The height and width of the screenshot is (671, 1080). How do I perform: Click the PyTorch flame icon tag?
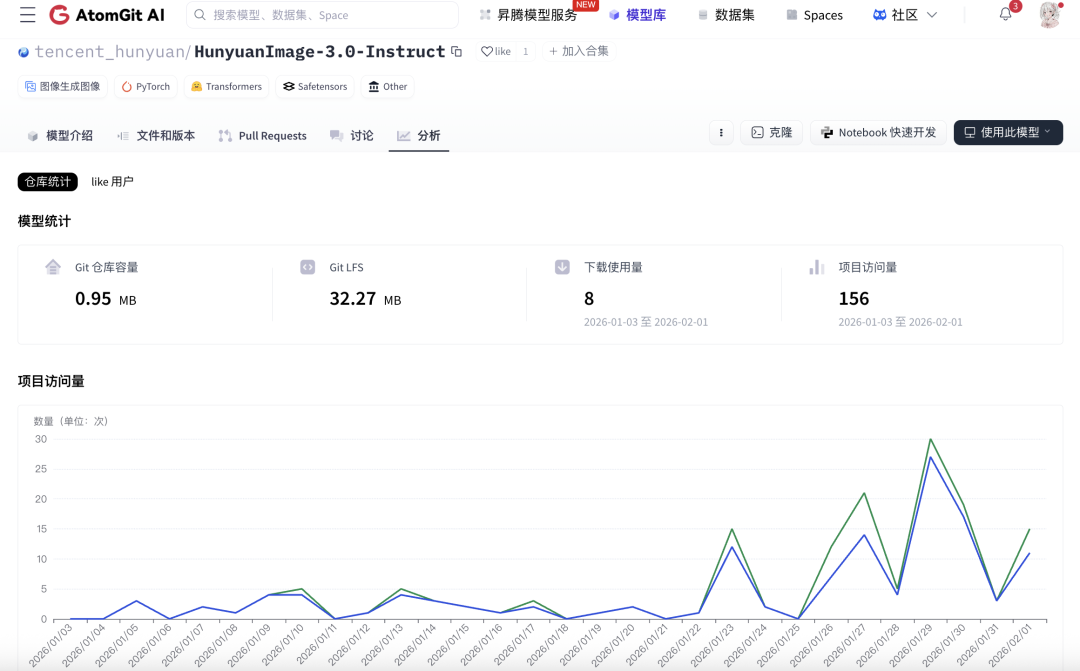146,86
